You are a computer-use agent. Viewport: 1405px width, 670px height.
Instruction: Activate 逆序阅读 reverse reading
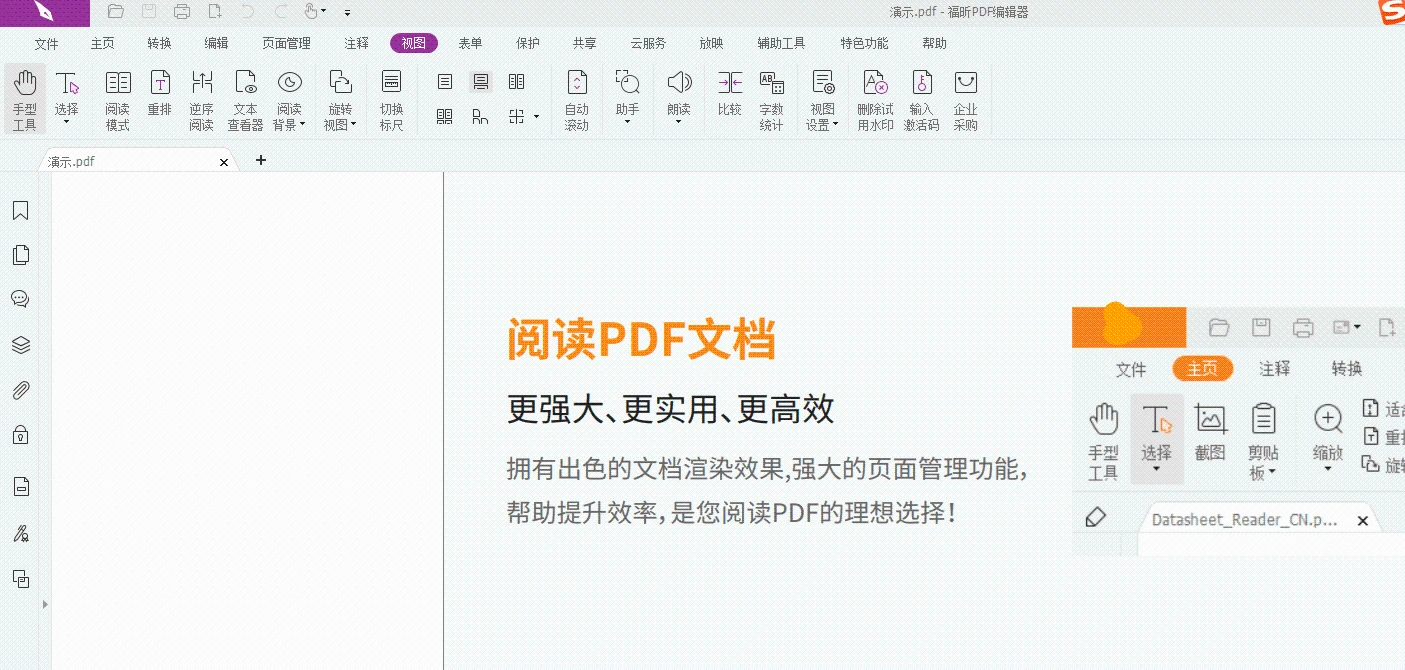[x=202, y=101]
